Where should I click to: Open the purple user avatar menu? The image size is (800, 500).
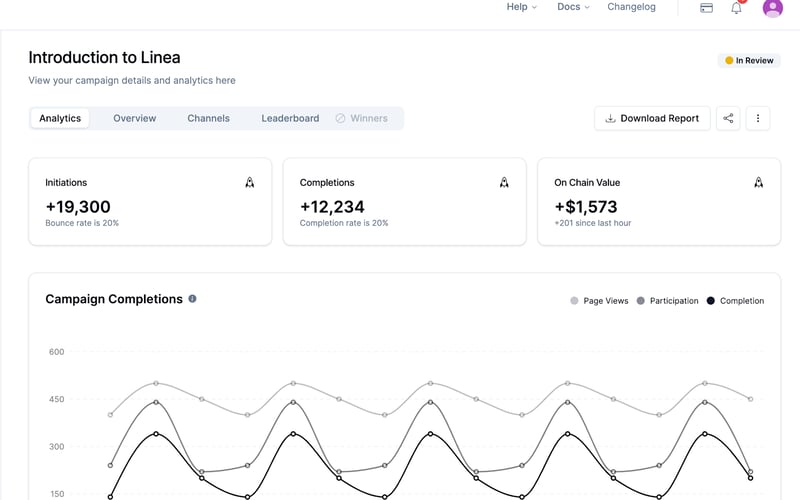(x=772, y=8)
